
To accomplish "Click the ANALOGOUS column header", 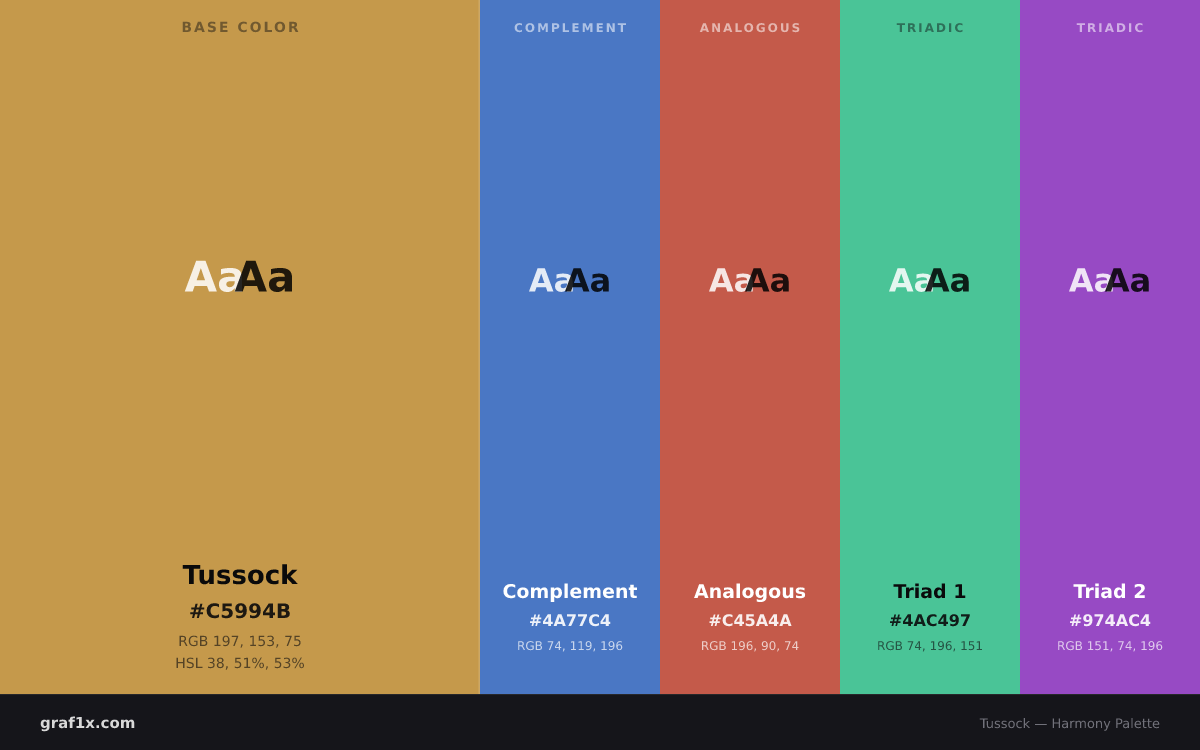I will pos(750,28).
